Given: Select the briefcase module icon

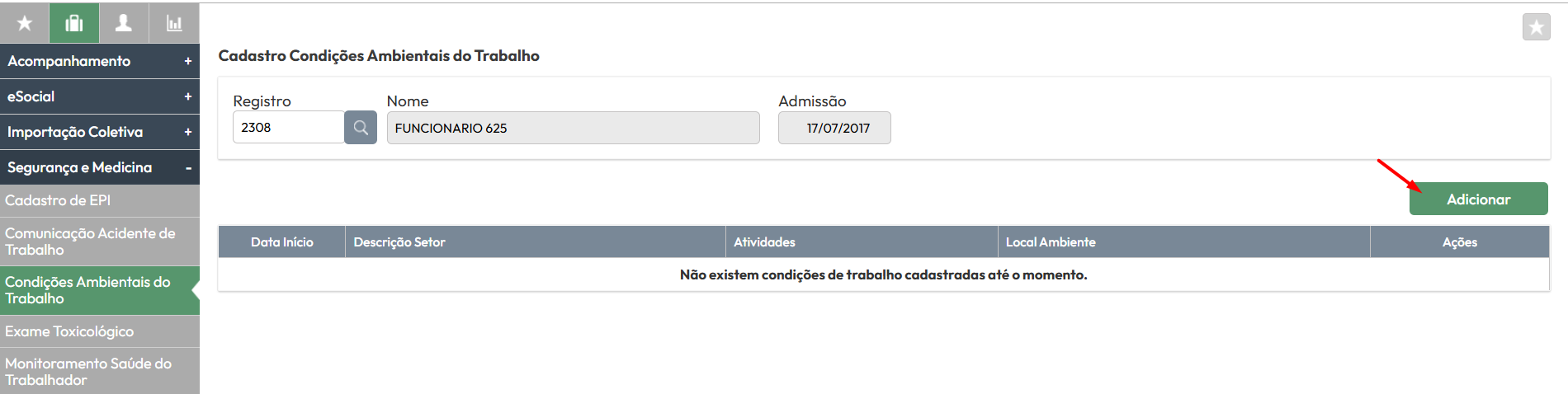Looking at the screenshot, I should [x=74, y=23].
